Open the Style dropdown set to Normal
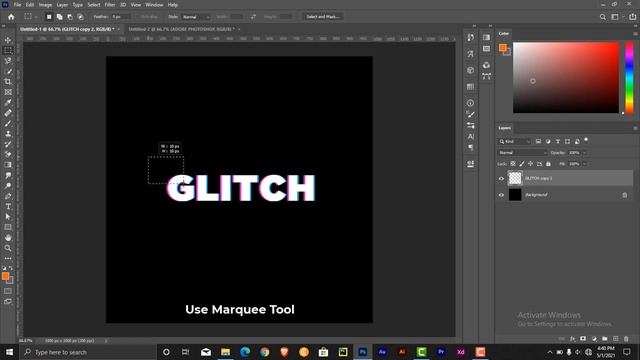This screenshot has width=640, height=360. pos(196,17)
